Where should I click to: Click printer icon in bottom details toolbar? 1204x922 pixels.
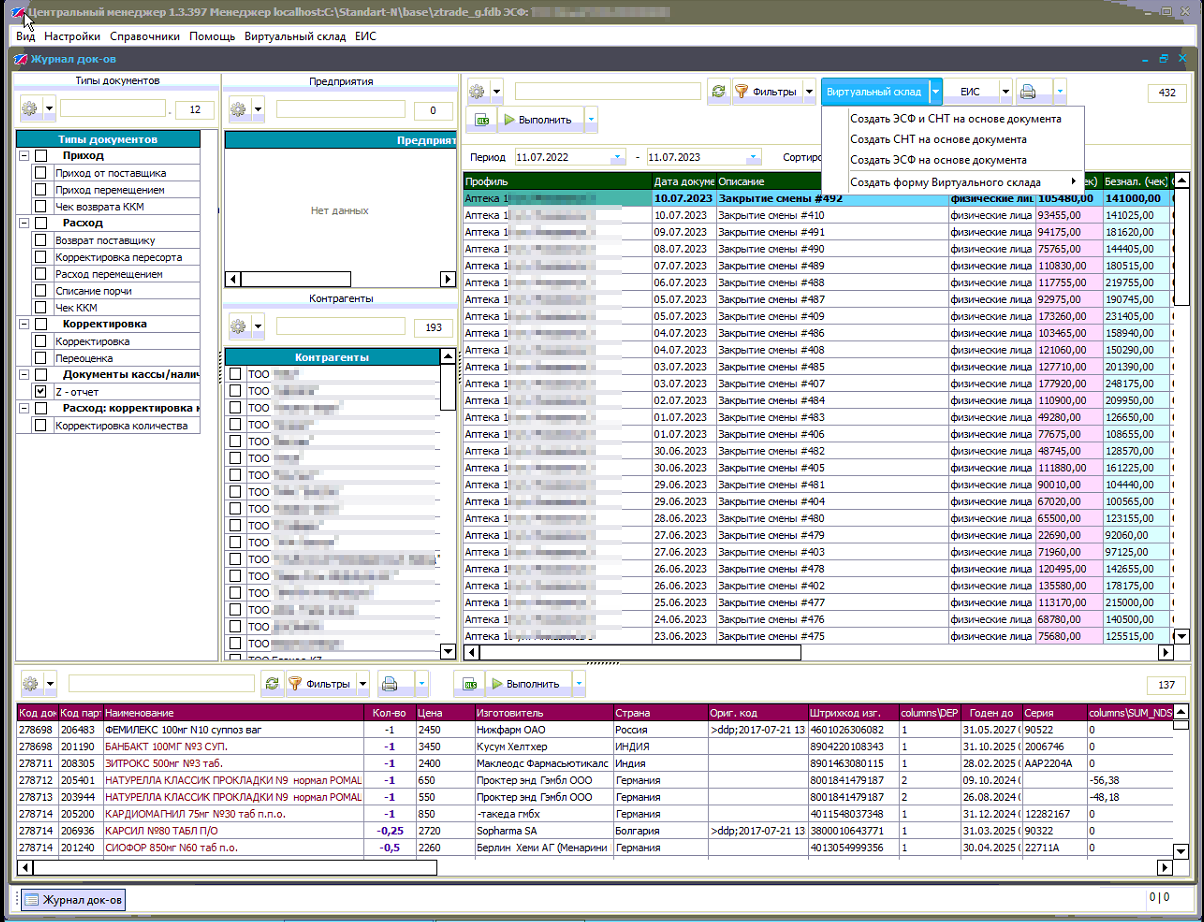[390, 684]
